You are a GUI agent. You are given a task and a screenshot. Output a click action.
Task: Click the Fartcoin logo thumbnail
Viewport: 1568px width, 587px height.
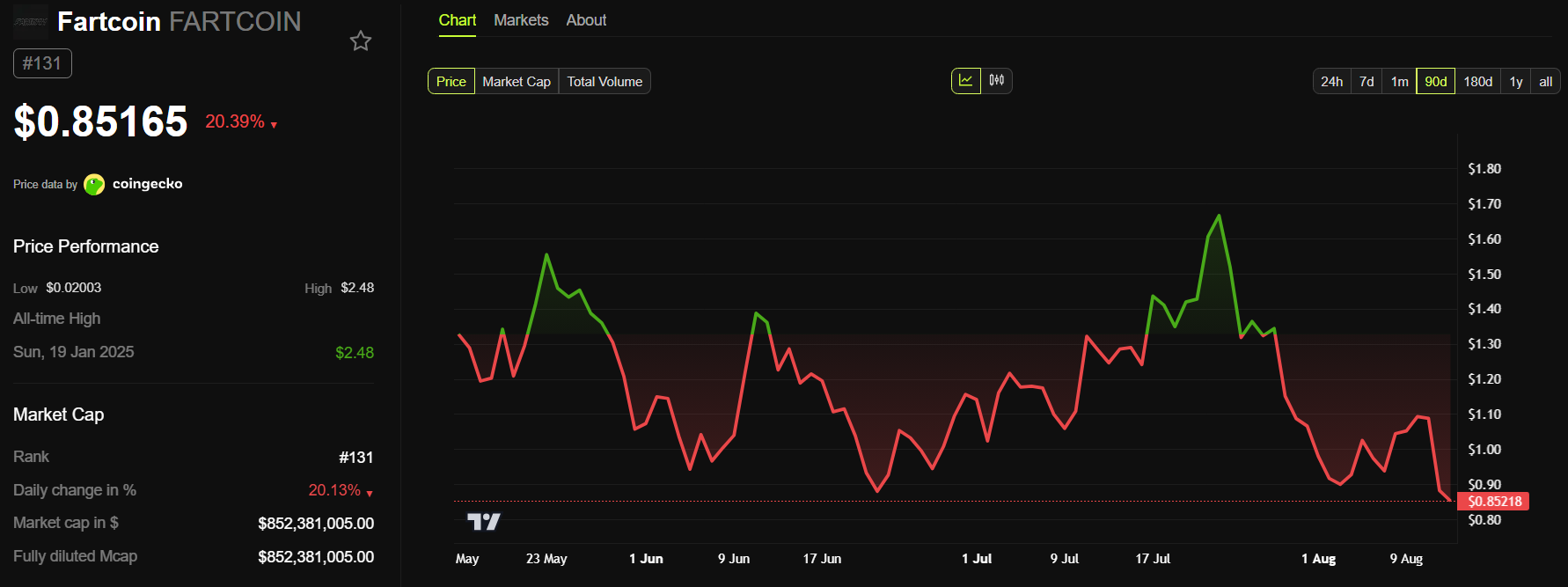[x=31, y=21]
